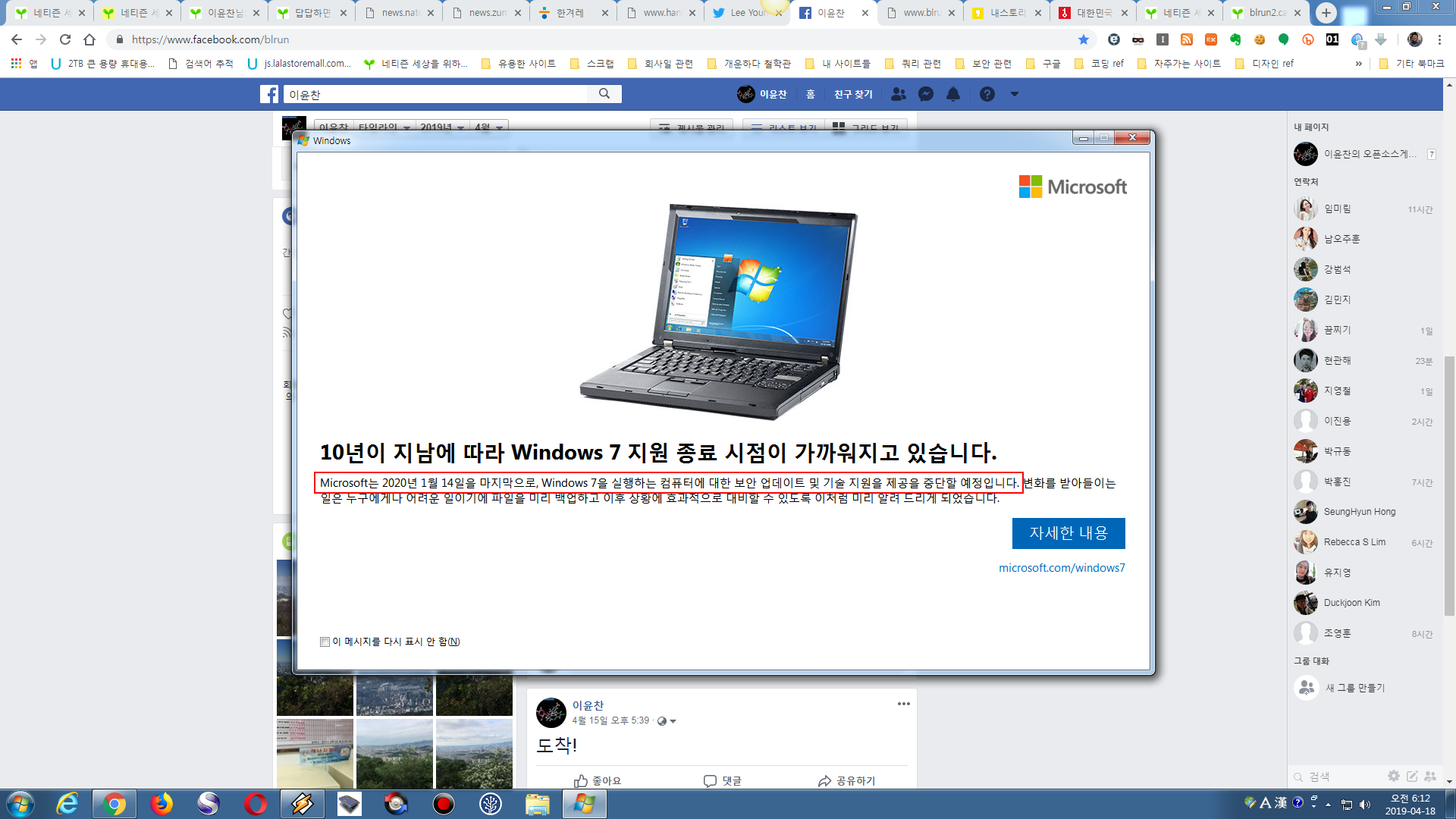Open the 기타 북마크 folder
This screenshot has height=819, width=1456.
(x=1411, y=64)
